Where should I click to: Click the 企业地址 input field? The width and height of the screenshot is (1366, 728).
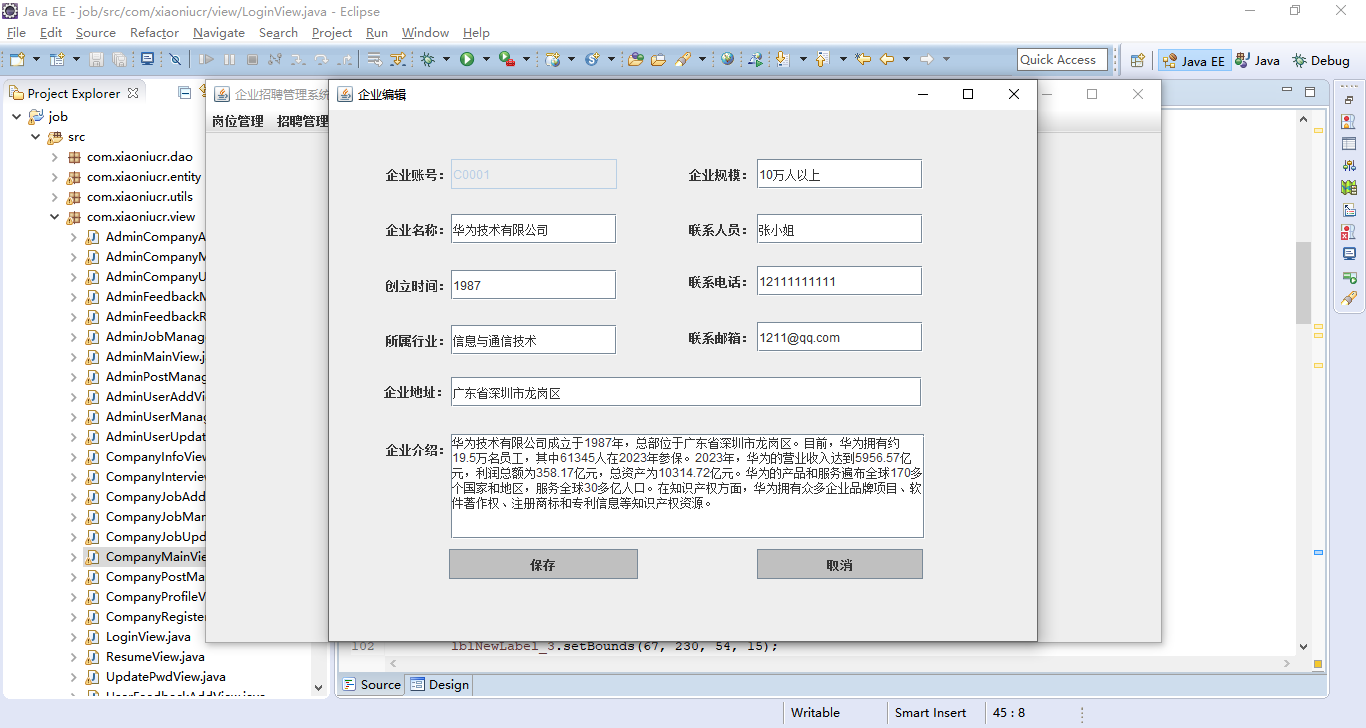[x=686, y=392]
